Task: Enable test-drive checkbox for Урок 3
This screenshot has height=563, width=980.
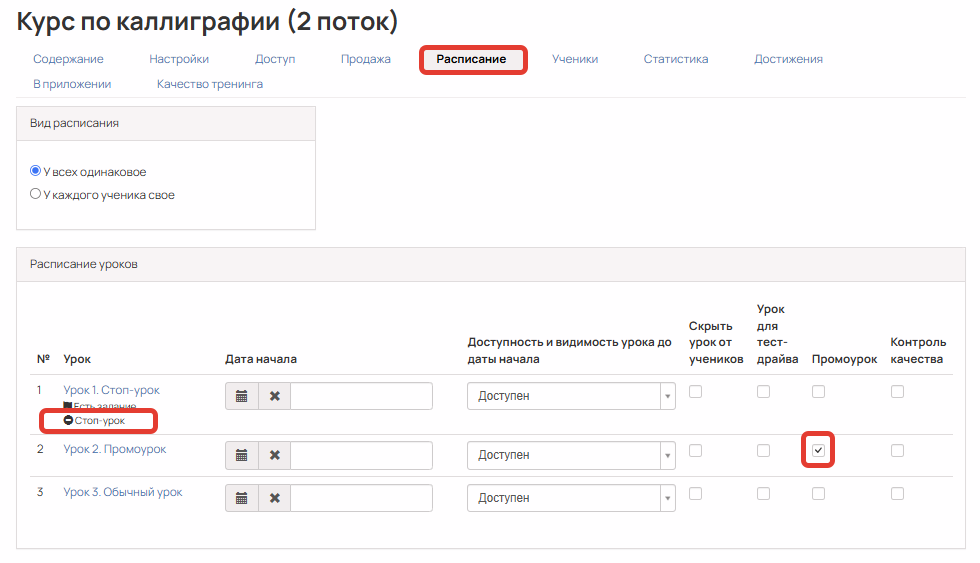Action: [763, 494]
